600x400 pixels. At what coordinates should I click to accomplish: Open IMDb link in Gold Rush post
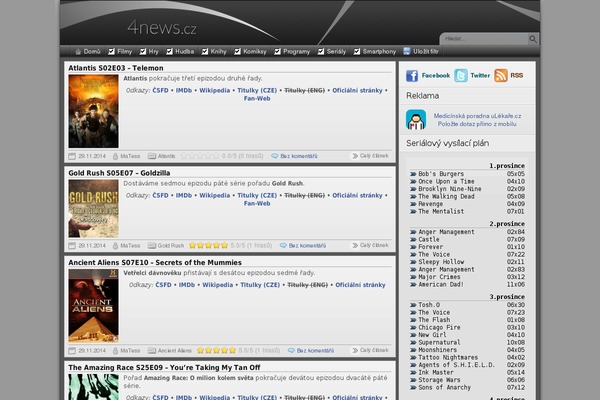[x=184, y=196]
